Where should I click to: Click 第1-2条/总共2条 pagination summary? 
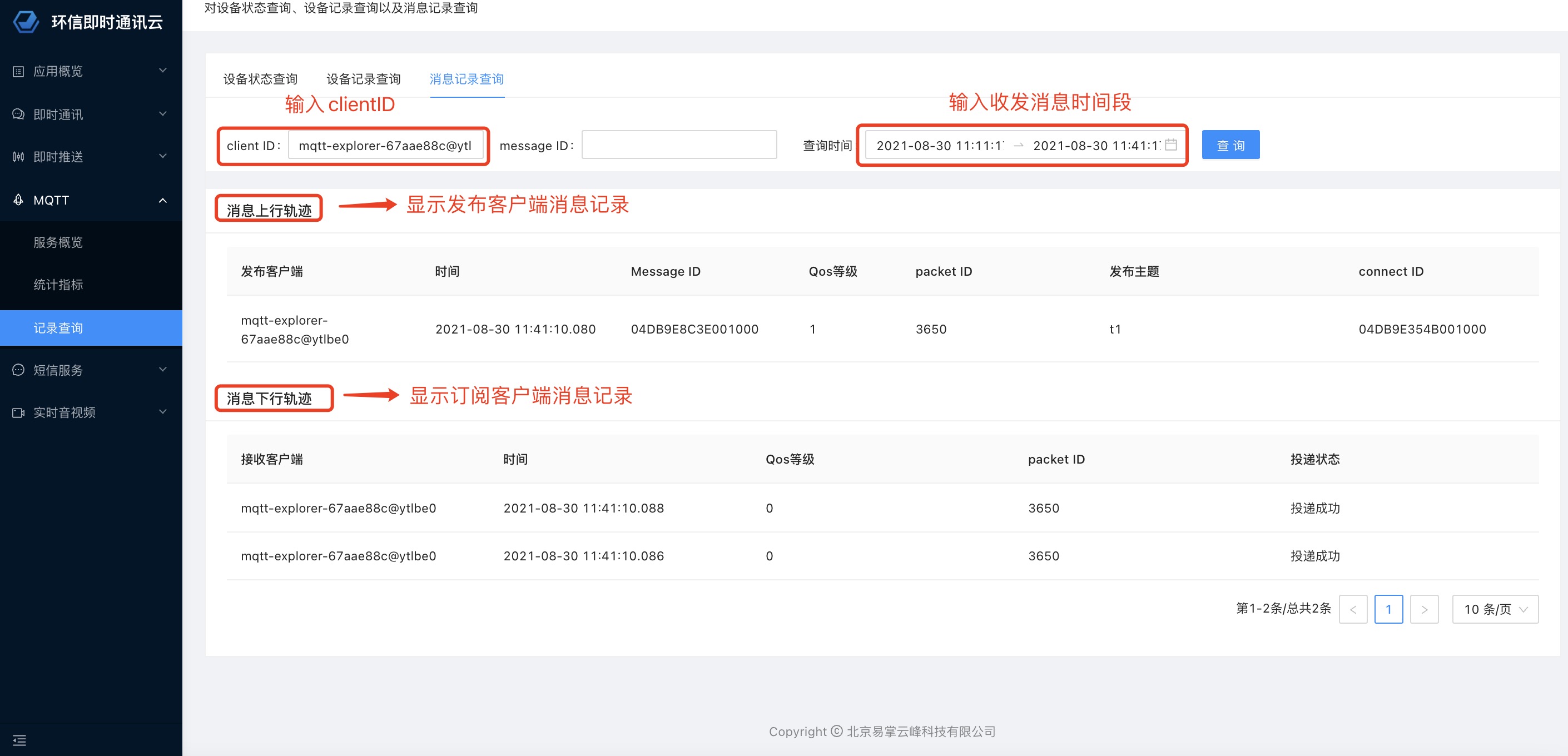point(1283,608)
